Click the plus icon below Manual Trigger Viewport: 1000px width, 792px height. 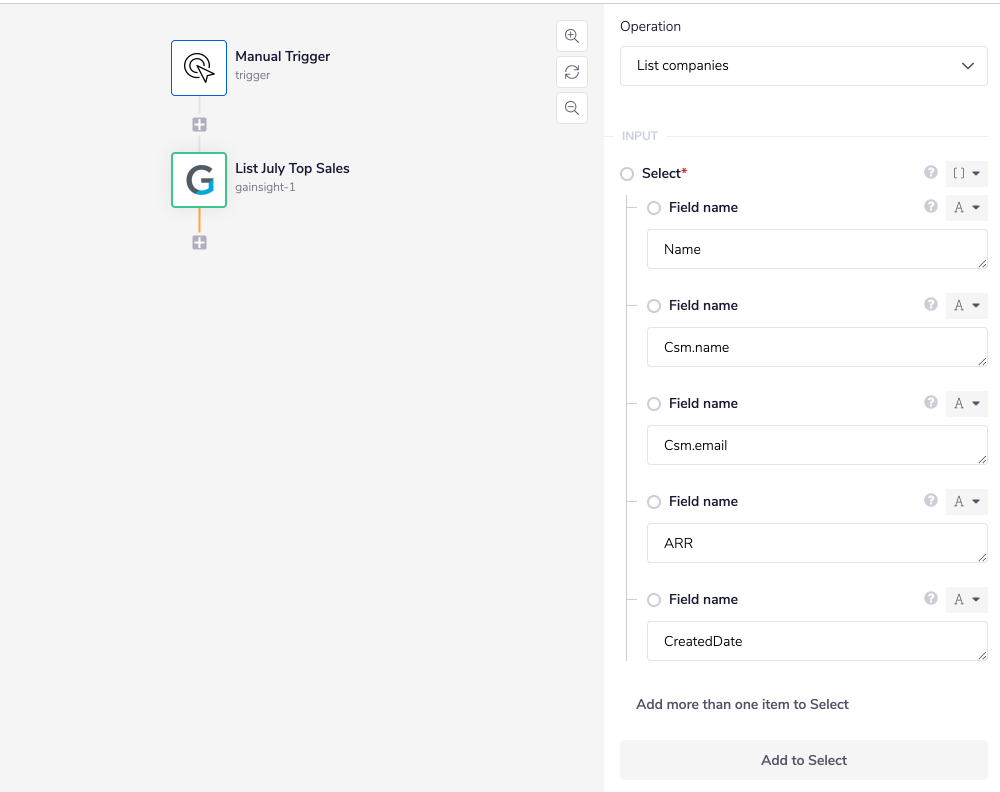point(198,124)
